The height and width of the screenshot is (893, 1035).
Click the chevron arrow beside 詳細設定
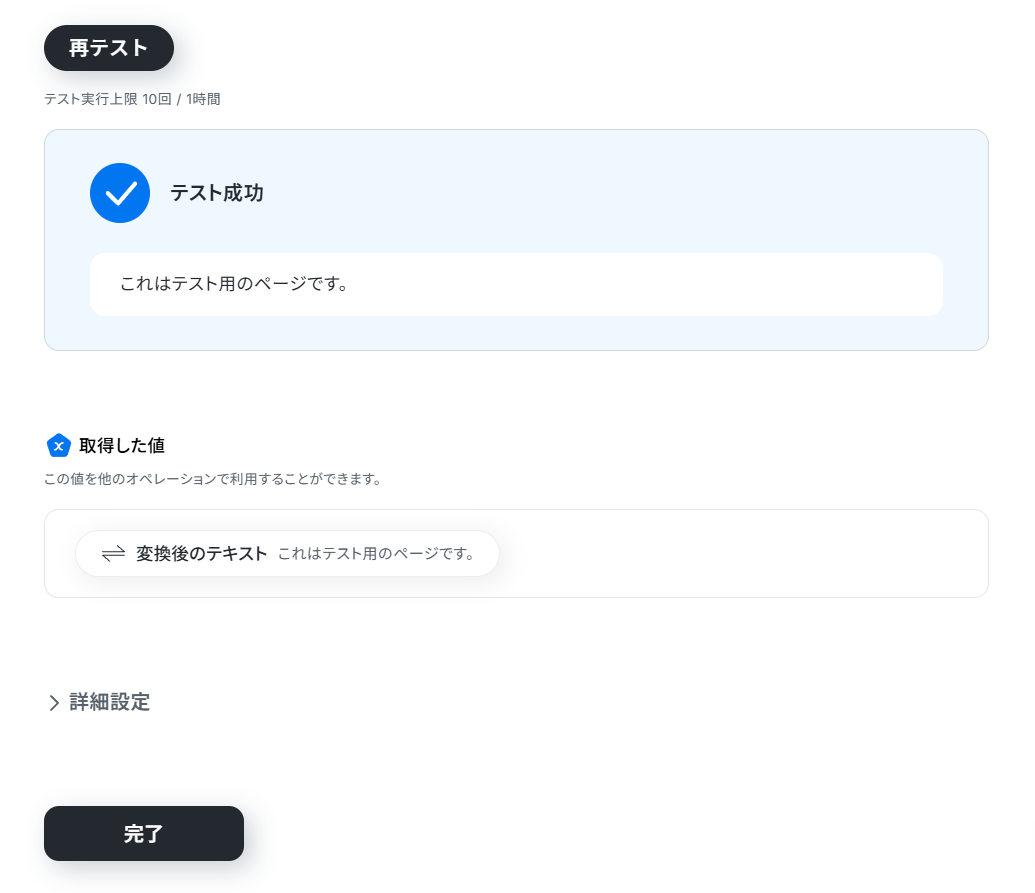click(54, 703)
